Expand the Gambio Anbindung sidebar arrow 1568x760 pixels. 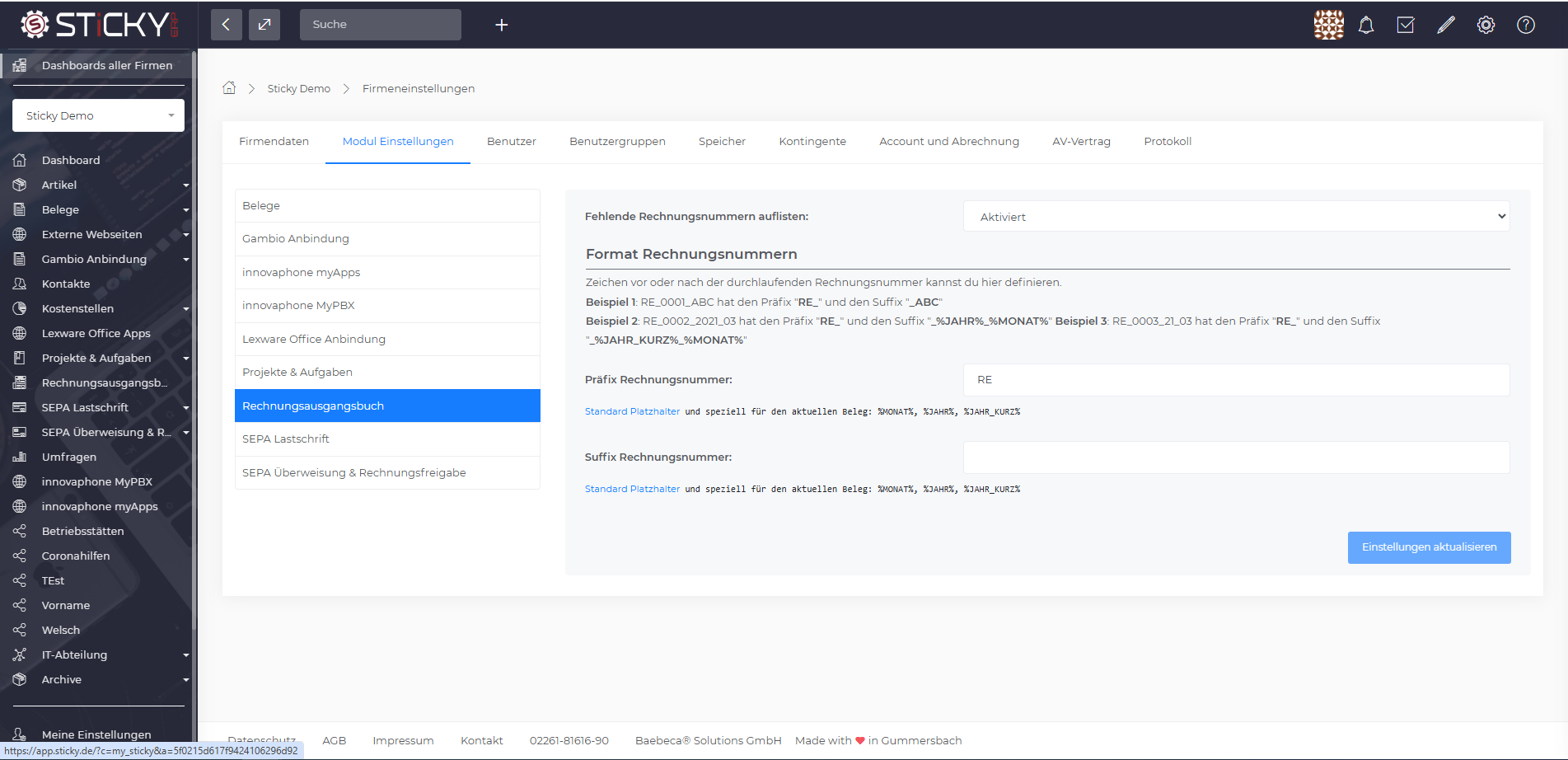point(186,260)
